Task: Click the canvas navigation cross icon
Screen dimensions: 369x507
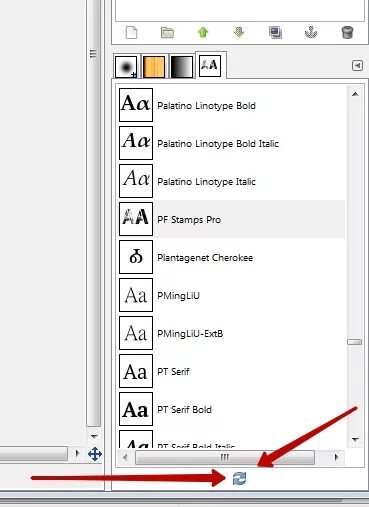Action: (x=95, y=454)
